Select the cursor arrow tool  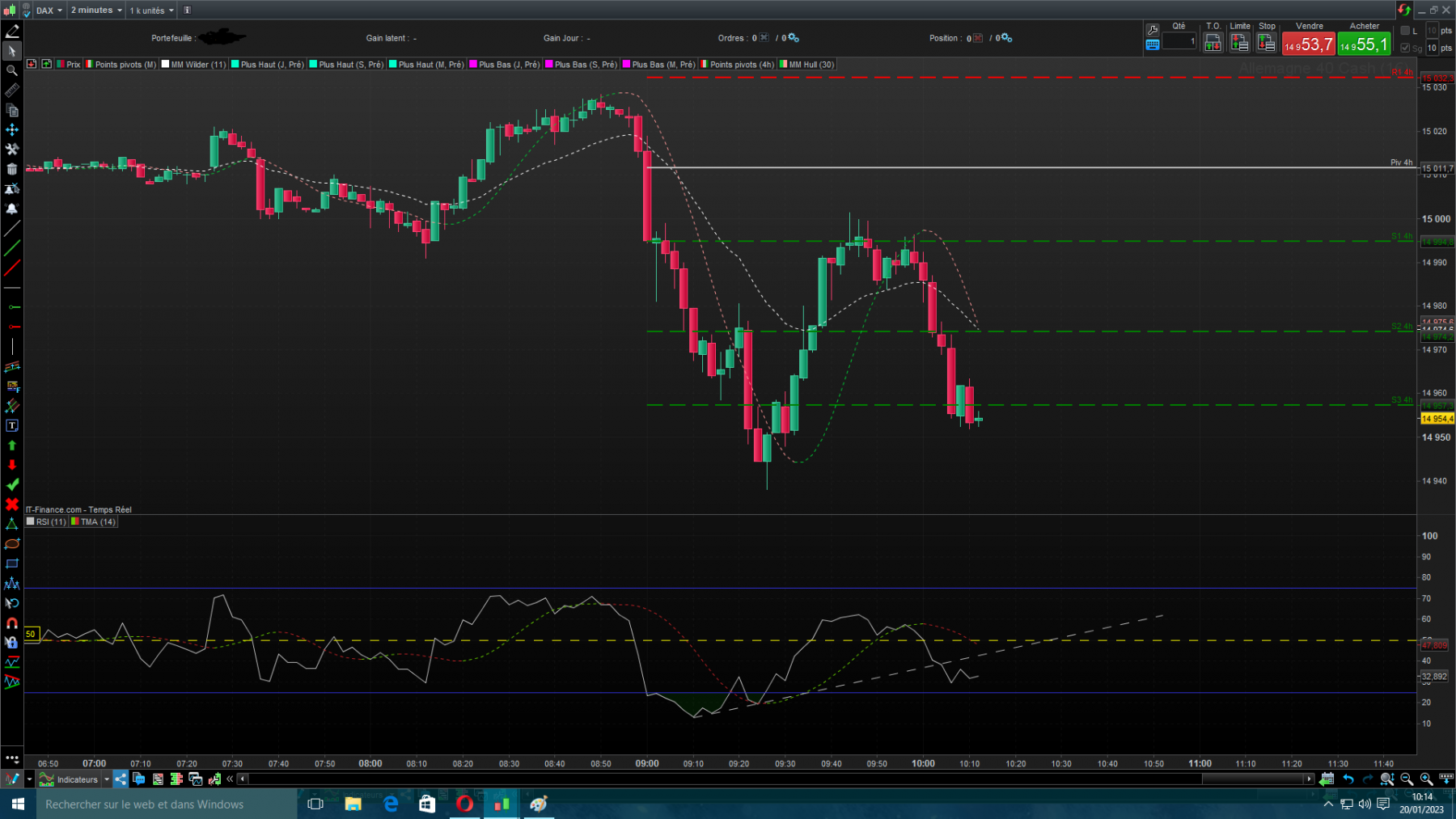pyautogui.click(x=12, y=51)
